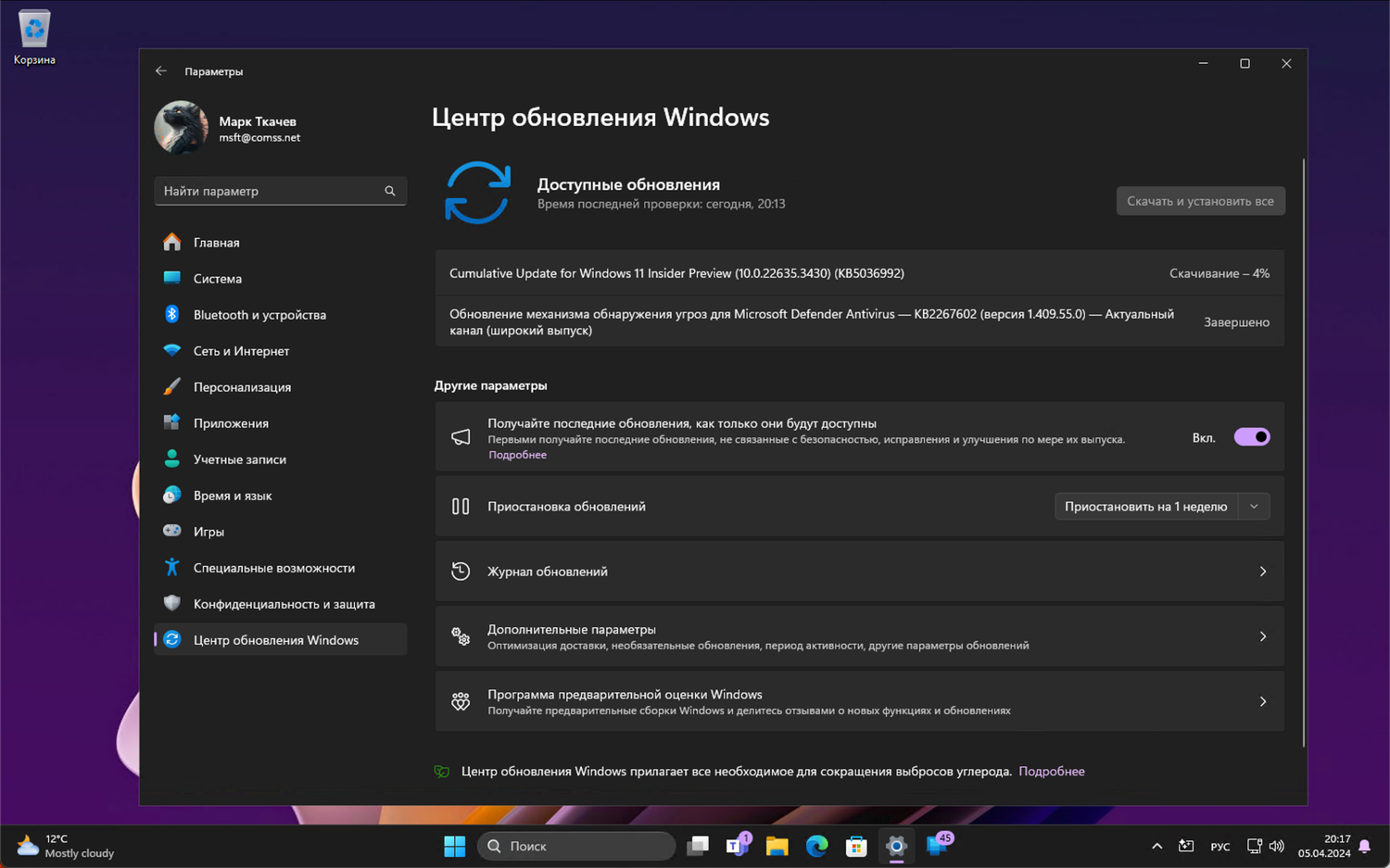
Task: Open the notification bell in system tray
Action: coord(1364,846)
